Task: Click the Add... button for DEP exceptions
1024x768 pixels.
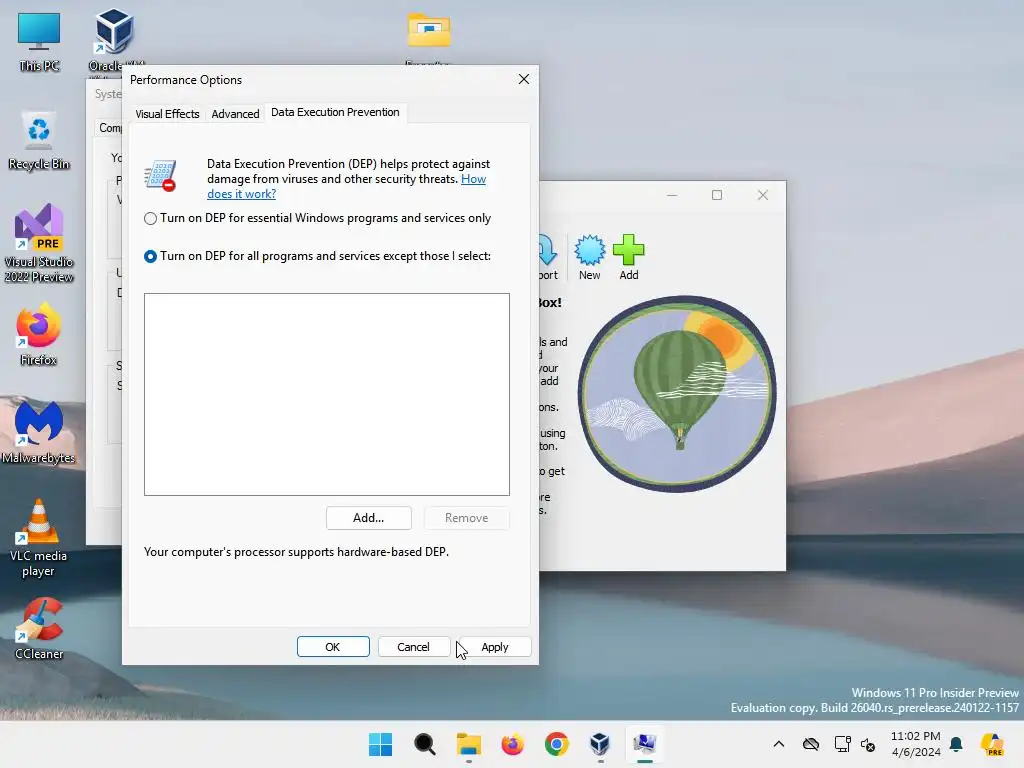Action: (x=368, y=518)
